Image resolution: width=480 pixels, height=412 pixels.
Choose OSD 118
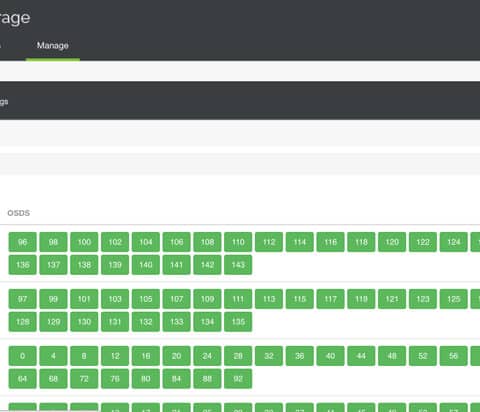pyautogui.click(x=361, y=242)
